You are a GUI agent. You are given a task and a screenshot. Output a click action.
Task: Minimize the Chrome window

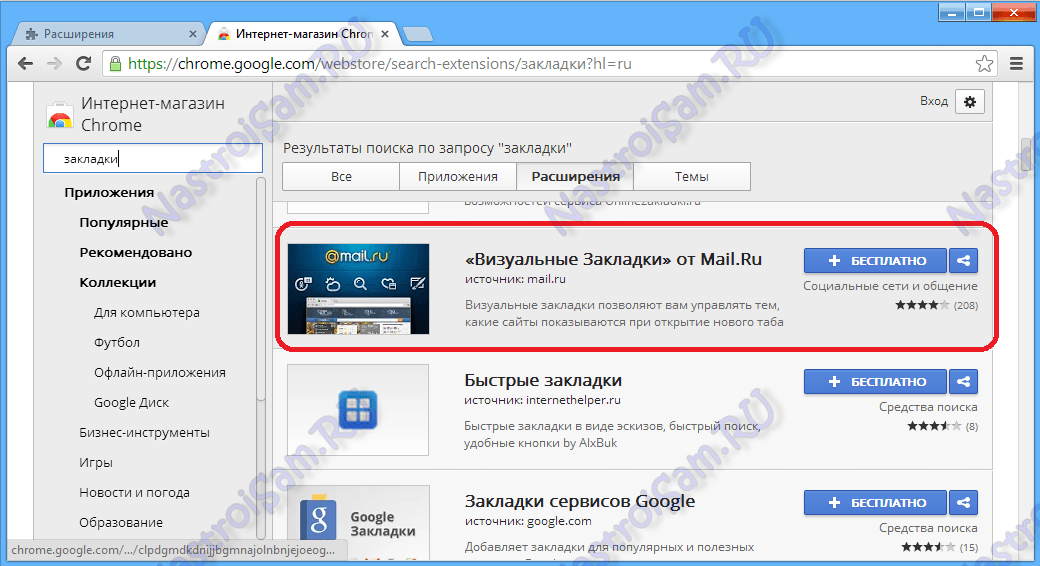pyautogui.click(x=951, y=13)
